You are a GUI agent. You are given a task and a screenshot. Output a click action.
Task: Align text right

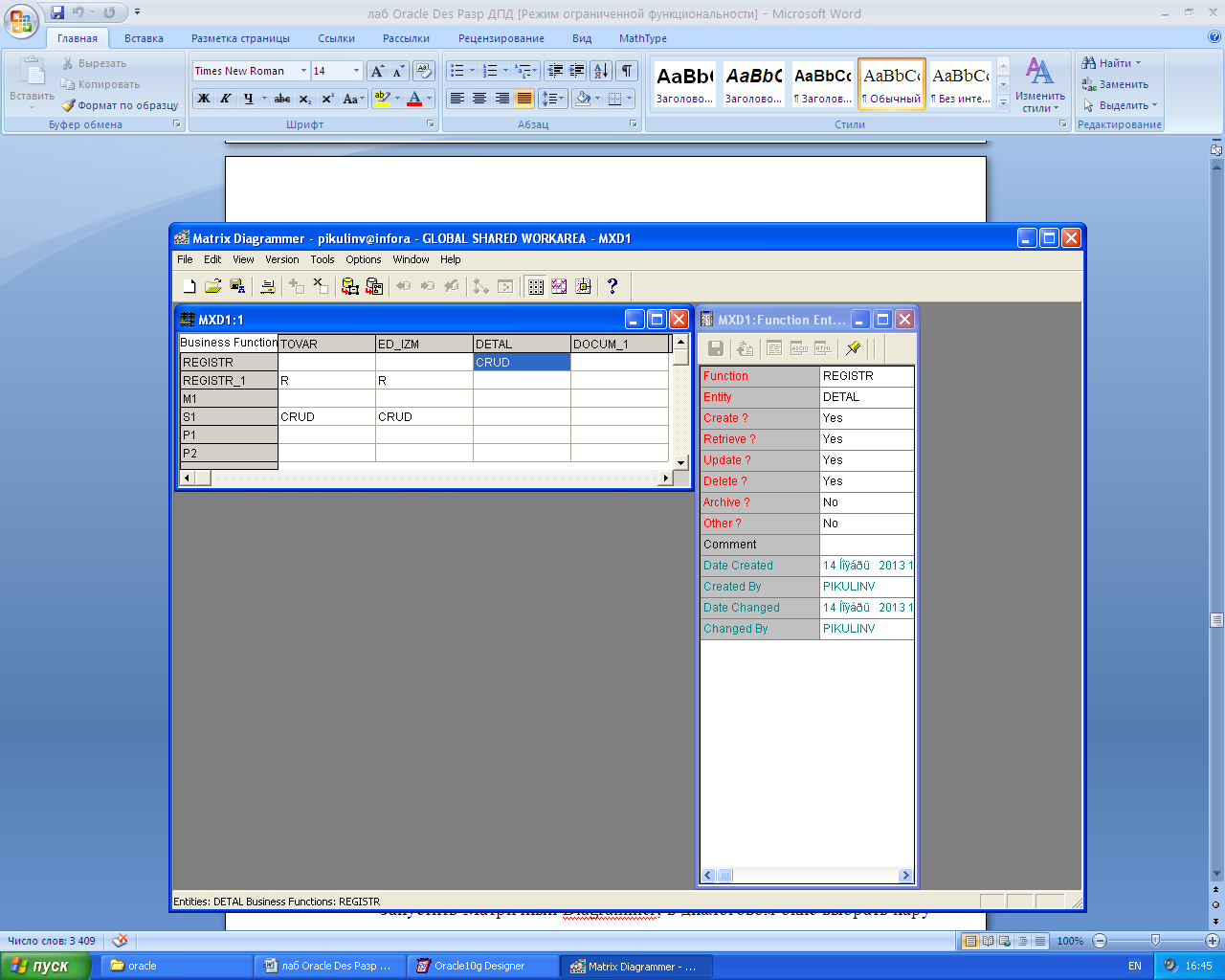click(501, 99)
